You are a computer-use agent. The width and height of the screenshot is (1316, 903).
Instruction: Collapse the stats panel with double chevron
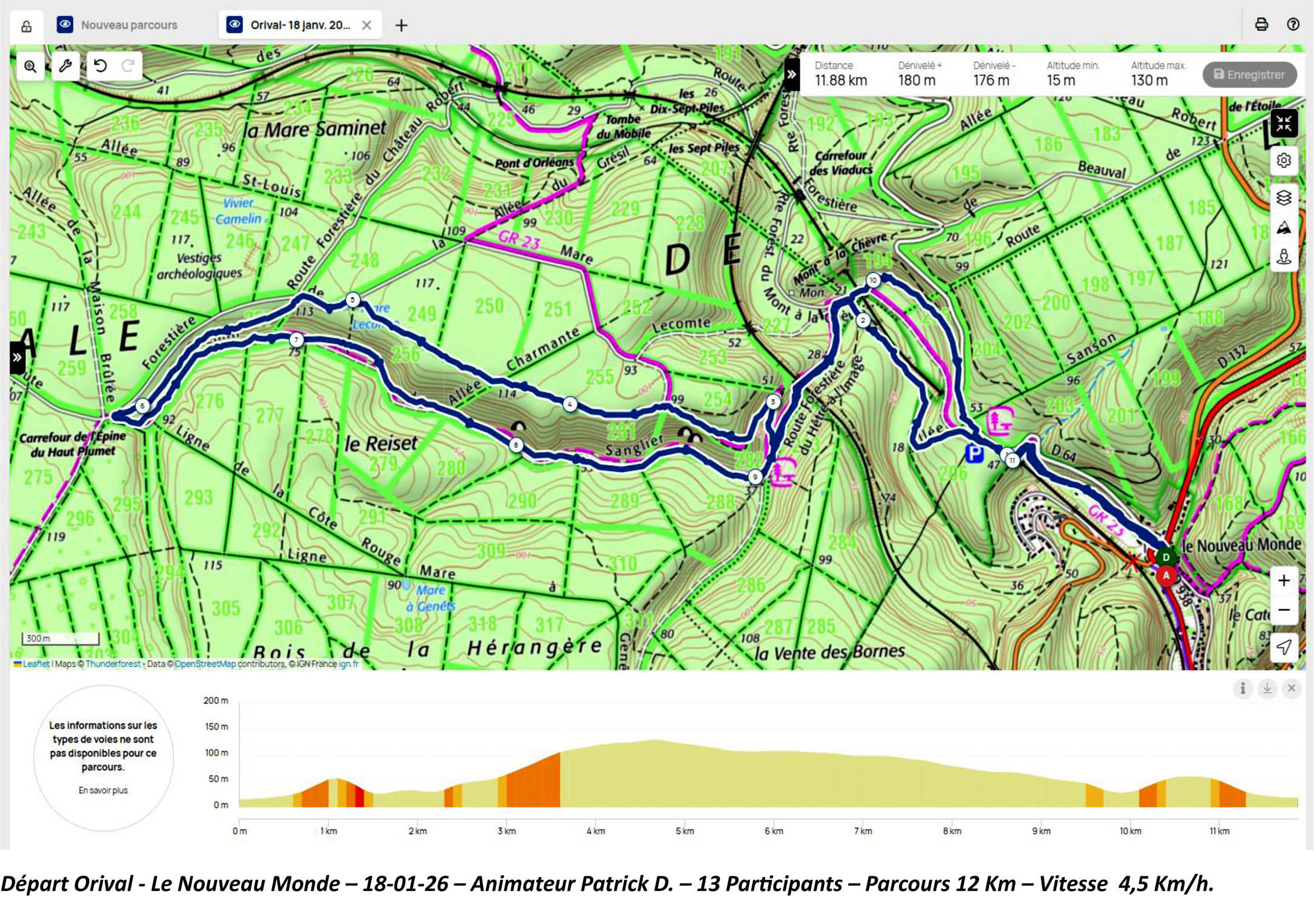[791, 74]
